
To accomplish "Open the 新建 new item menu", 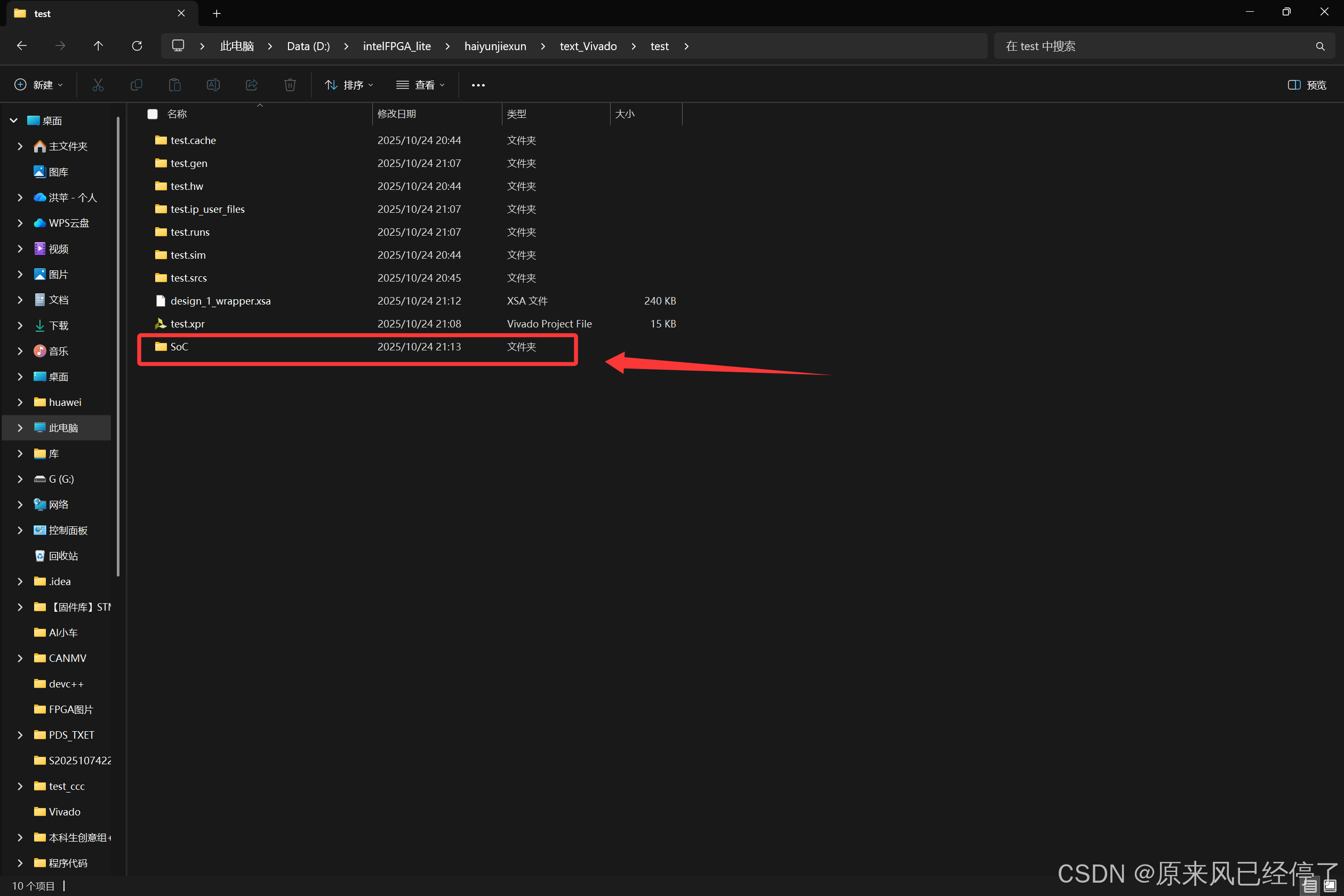I will click(x=38, y=85).
